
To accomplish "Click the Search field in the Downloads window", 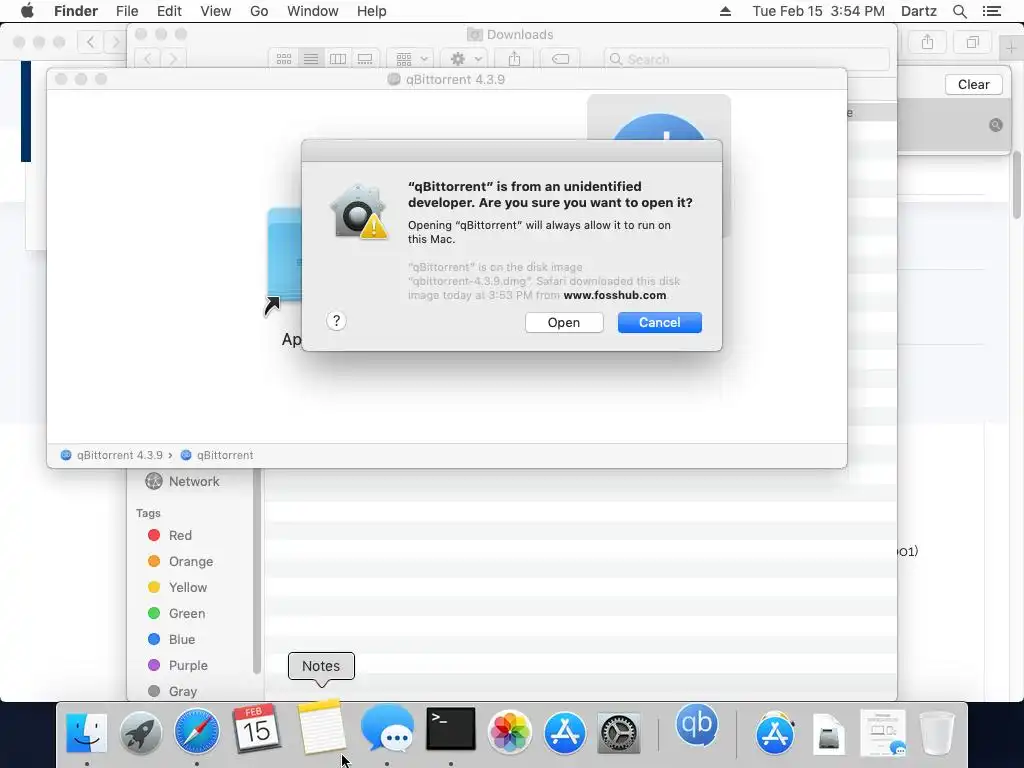I will [747, 59].
